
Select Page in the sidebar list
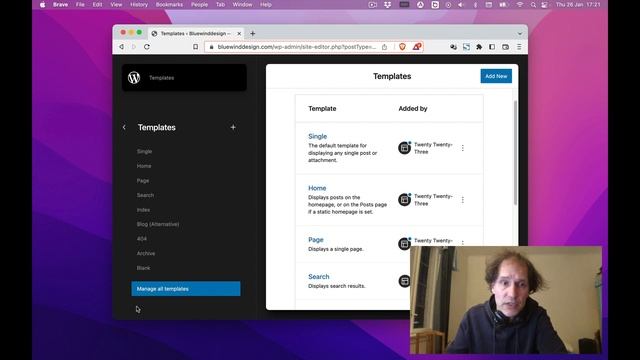click(143, 180)
